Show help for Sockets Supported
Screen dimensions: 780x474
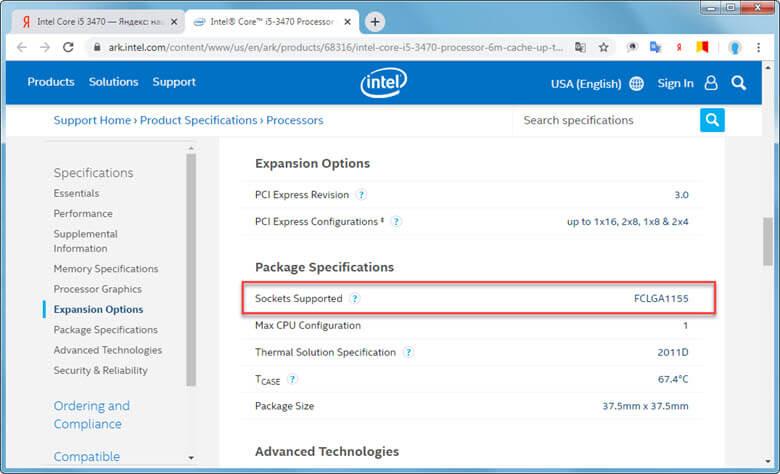[x=355, y=298]
